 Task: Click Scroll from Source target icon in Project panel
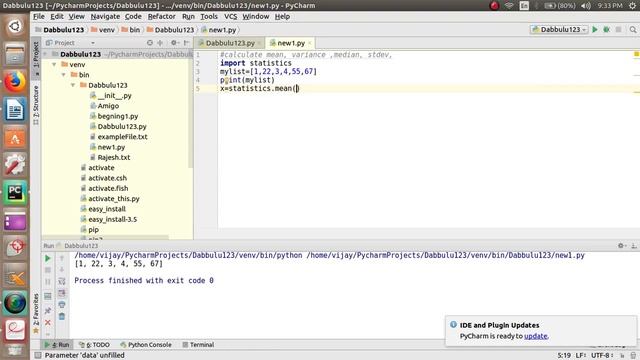150,43
